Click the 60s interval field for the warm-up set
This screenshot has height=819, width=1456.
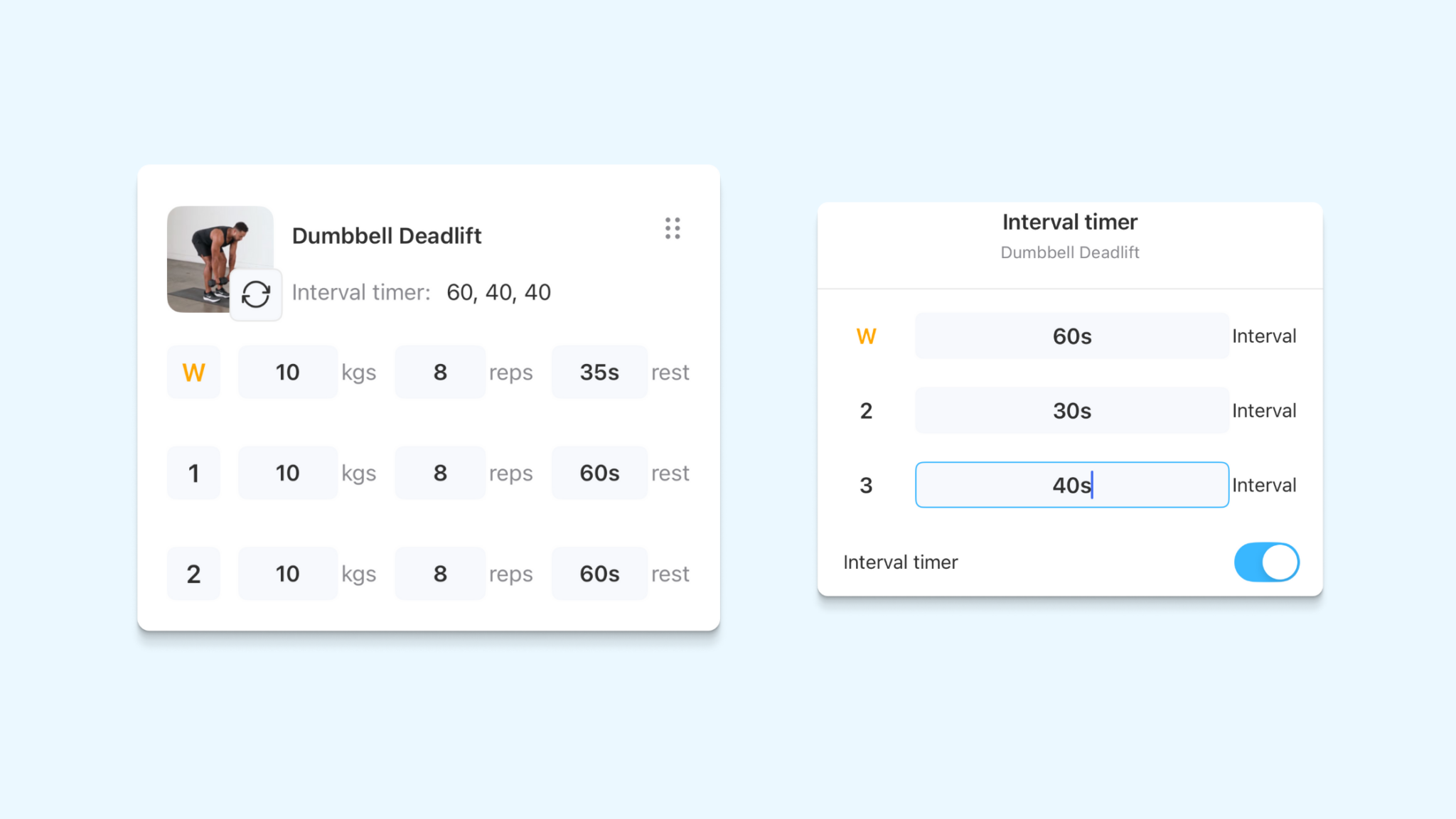[1071, 336]
